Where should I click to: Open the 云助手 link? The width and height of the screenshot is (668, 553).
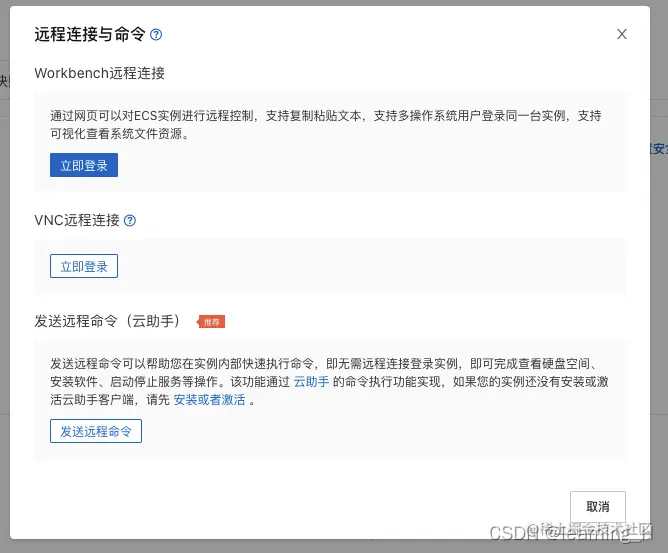(311, 382)
